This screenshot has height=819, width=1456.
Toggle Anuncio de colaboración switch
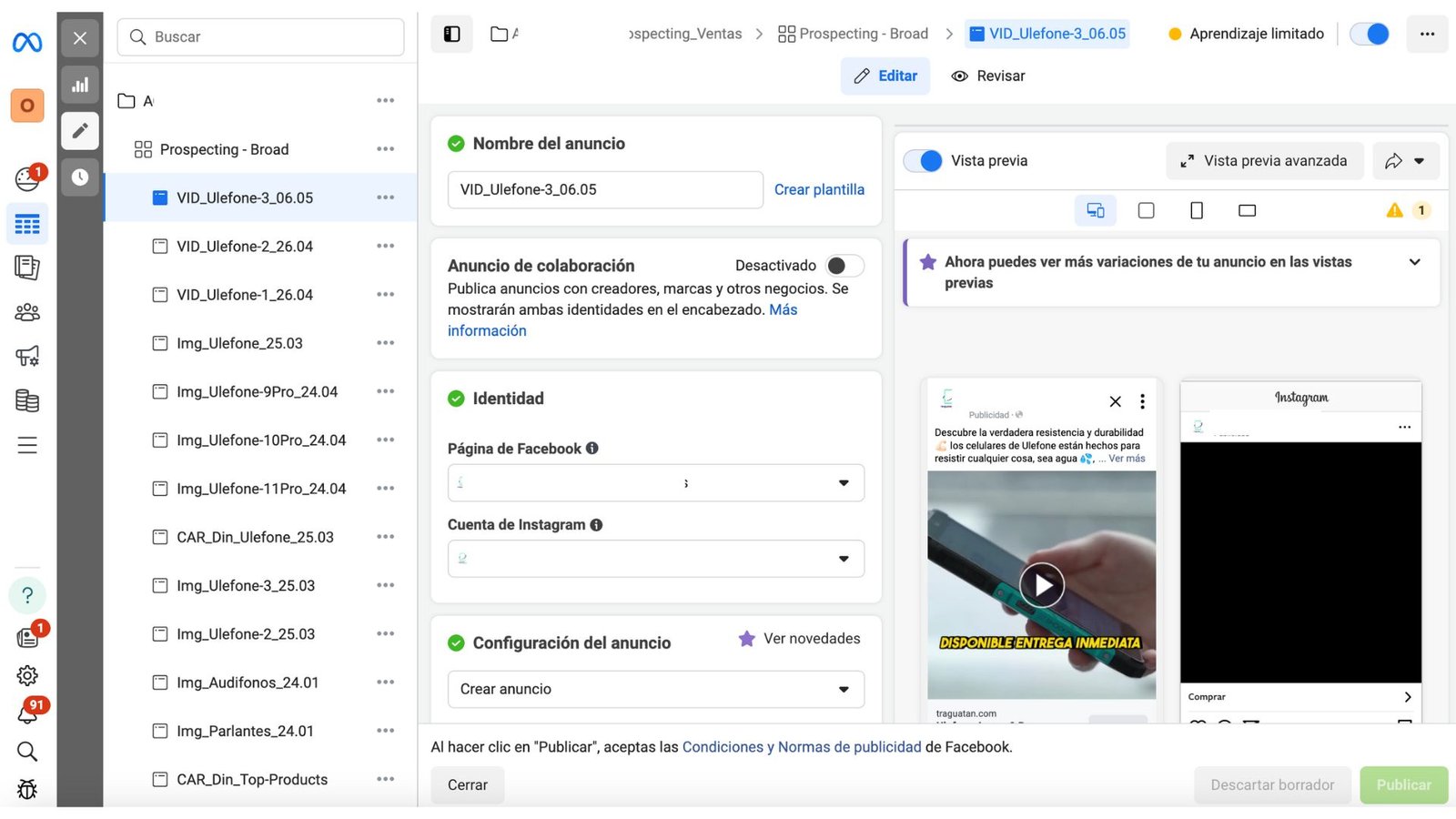pyautogui.click(x=844, y=266)
